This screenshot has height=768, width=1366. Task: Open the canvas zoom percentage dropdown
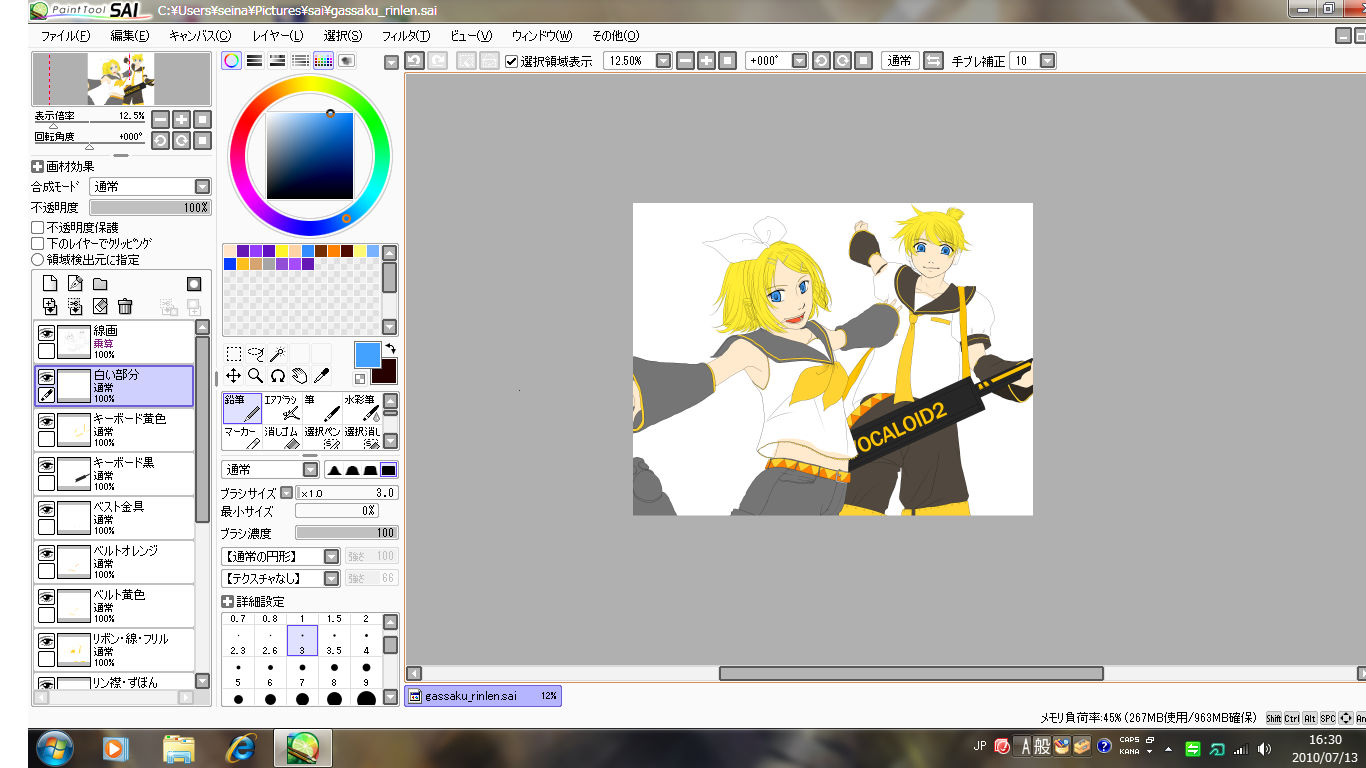coord(664,61)
